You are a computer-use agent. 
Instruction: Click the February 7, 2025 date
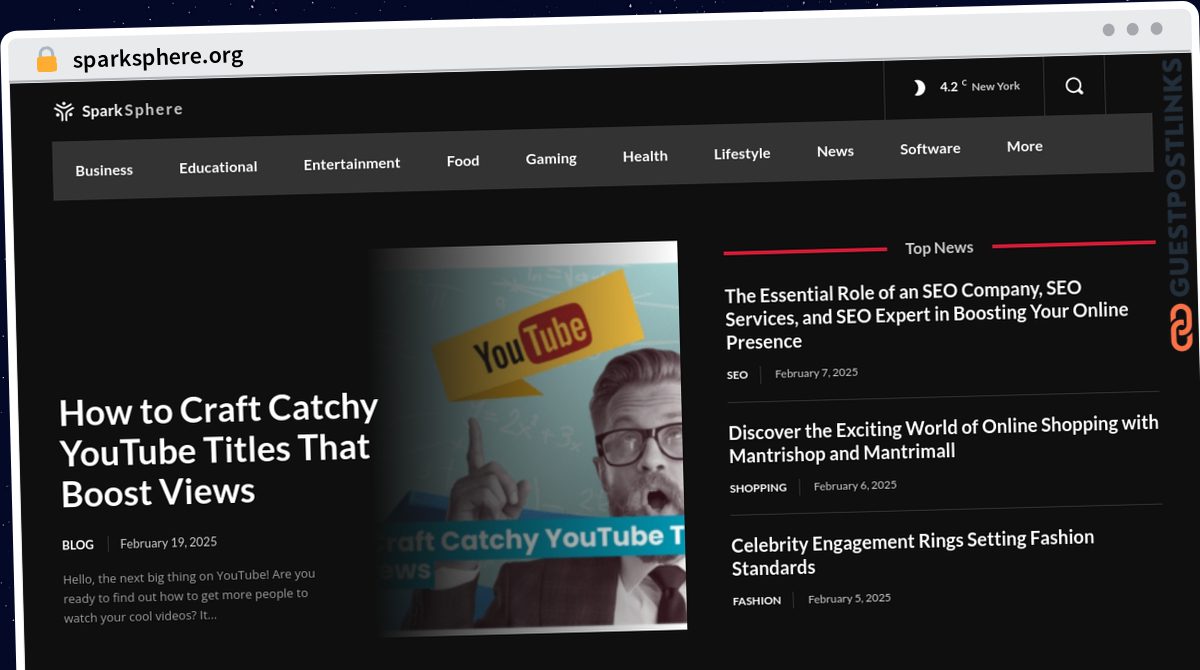point(816,373)
